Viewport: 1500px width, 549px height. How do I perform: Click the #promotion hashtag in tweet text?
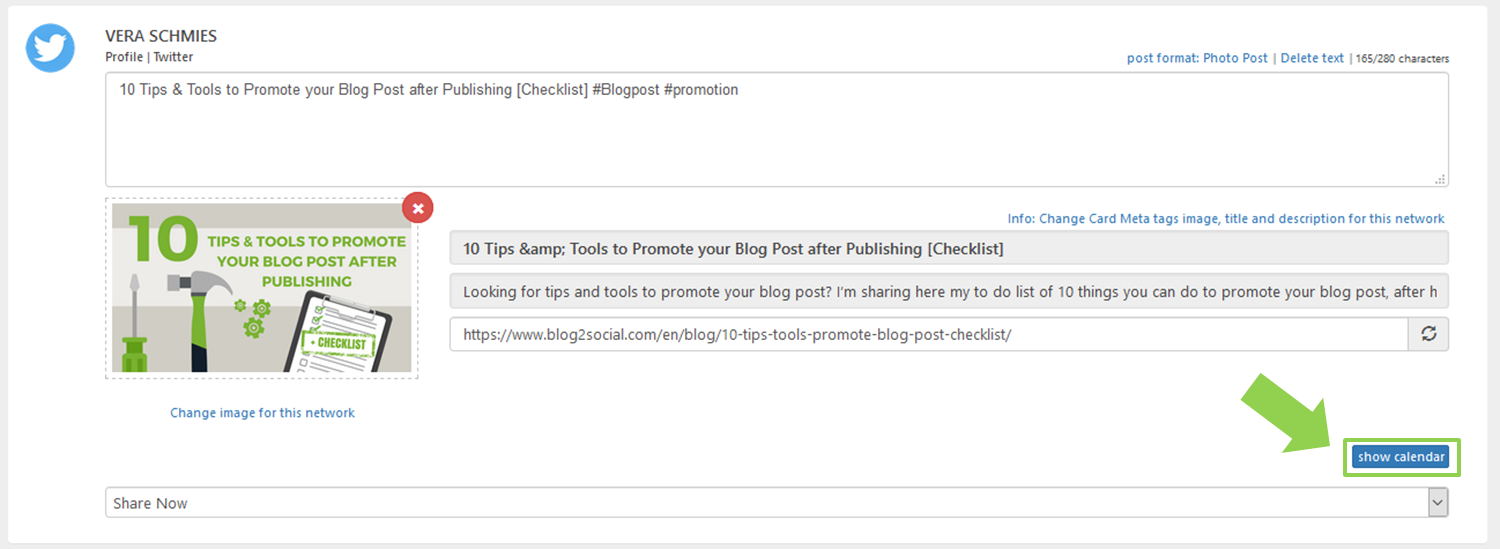point(701,90)
